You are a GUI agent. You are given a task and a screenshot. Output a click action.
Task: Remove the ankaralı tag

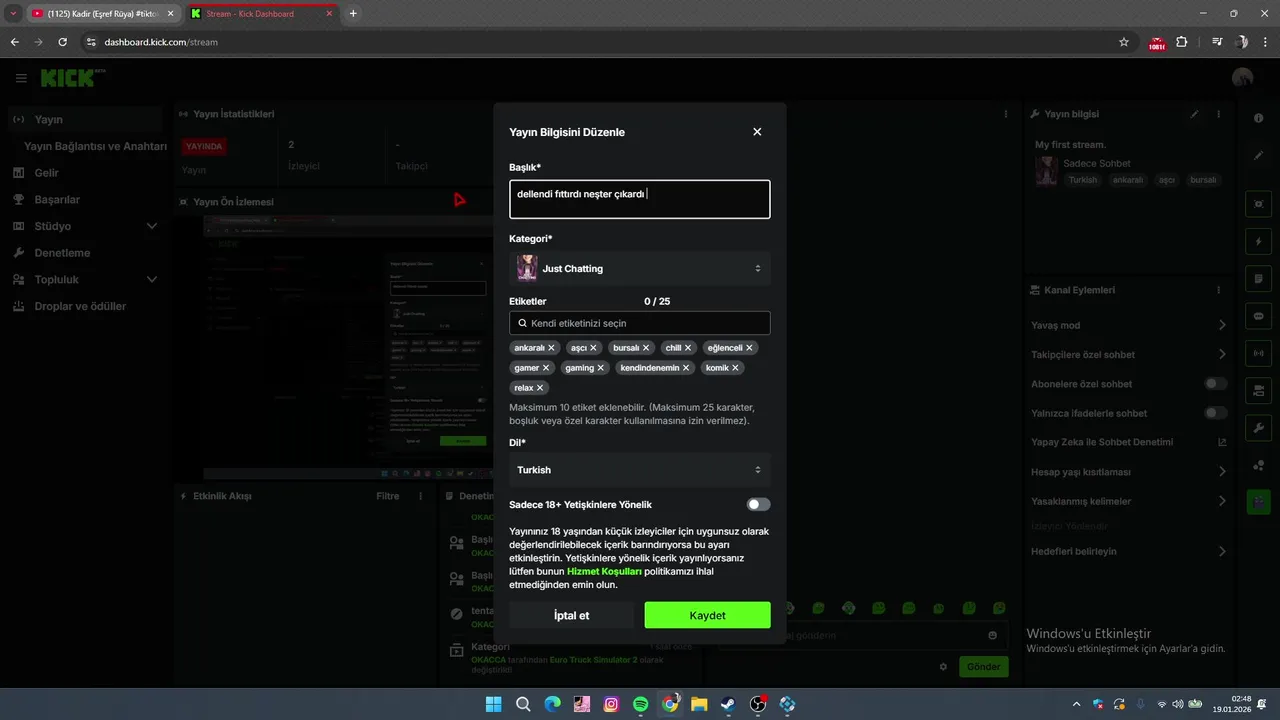tap(551, 348)
